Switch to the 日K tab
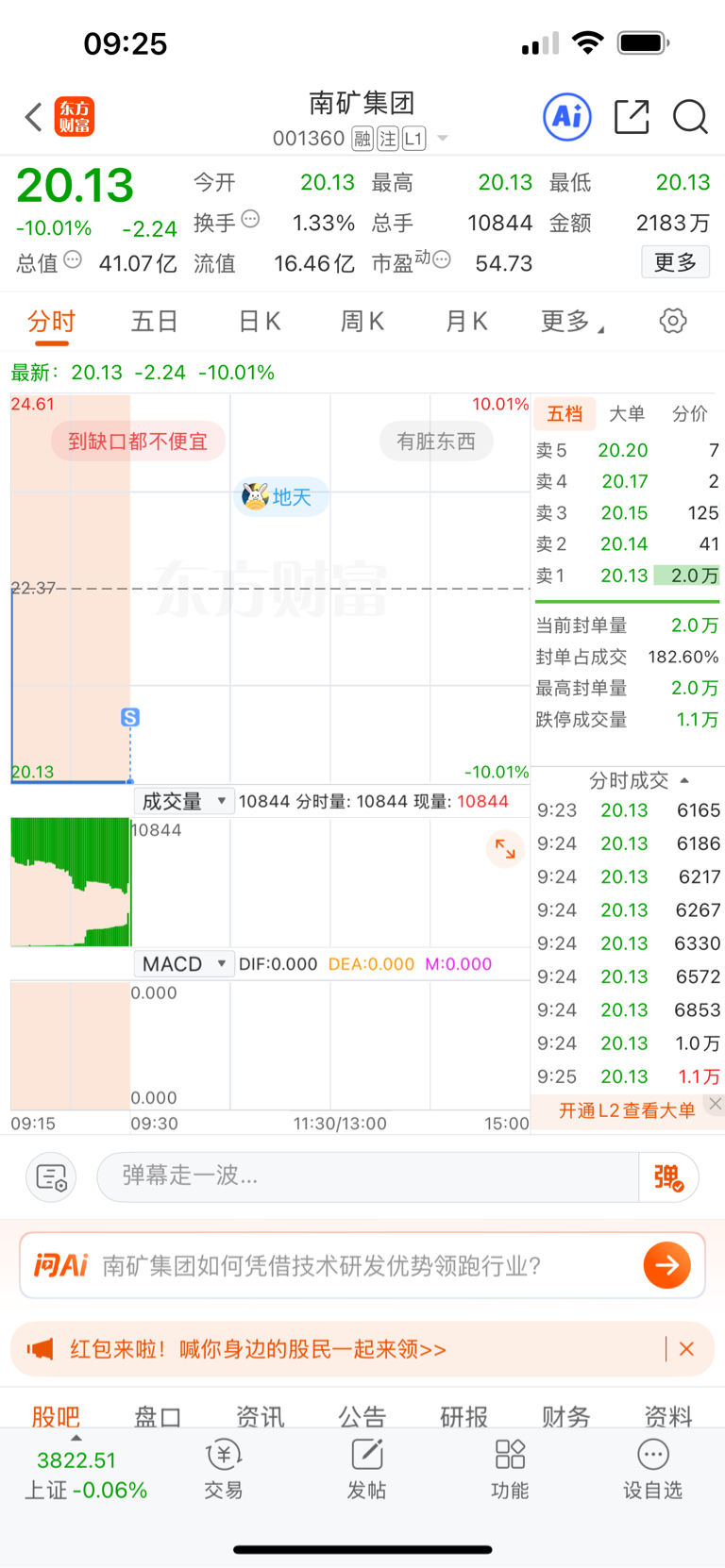 [x=259, y=322]
